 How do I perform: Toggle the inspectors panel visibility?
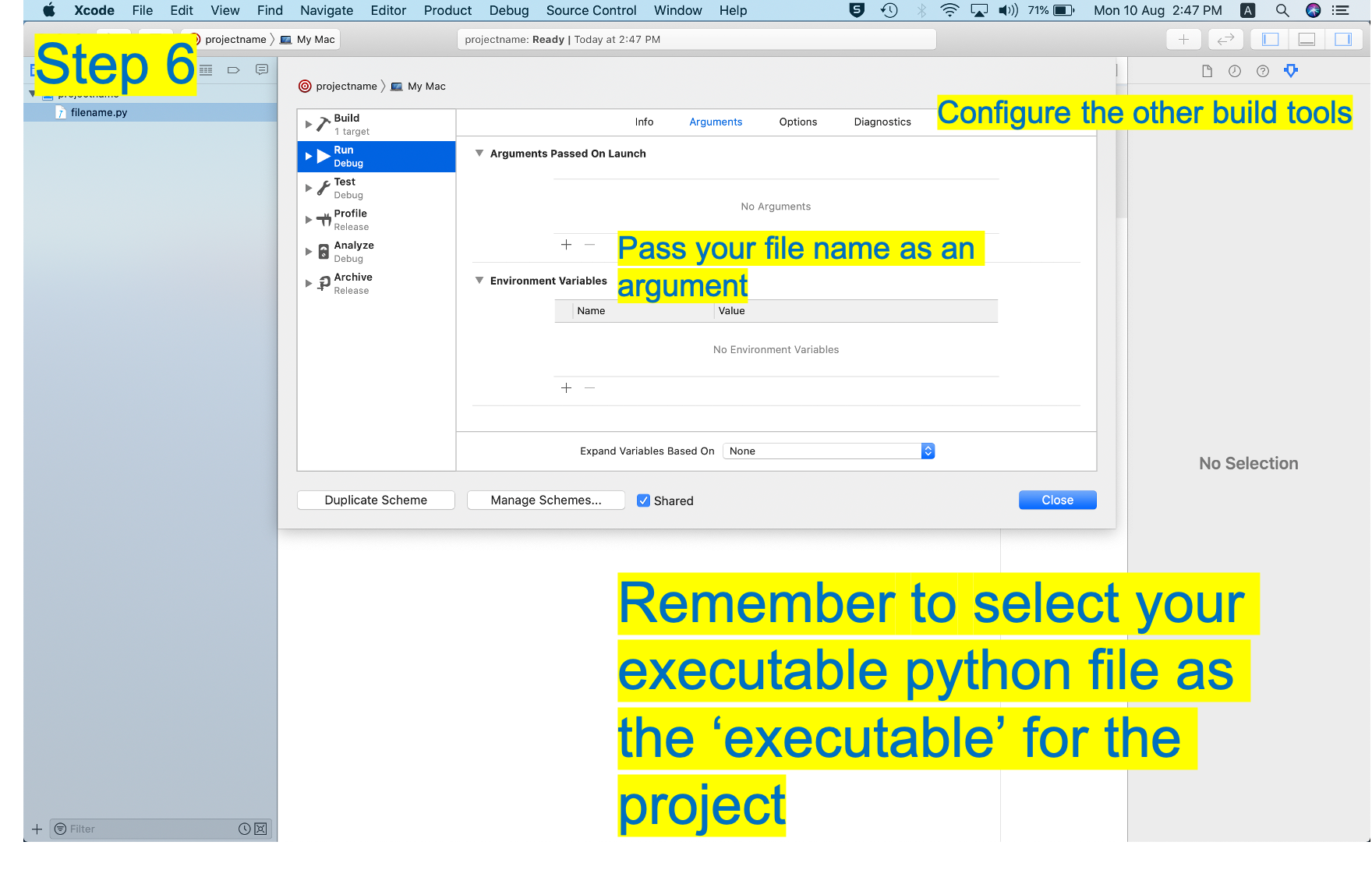pyautogui.click(x=1343, y=39)
